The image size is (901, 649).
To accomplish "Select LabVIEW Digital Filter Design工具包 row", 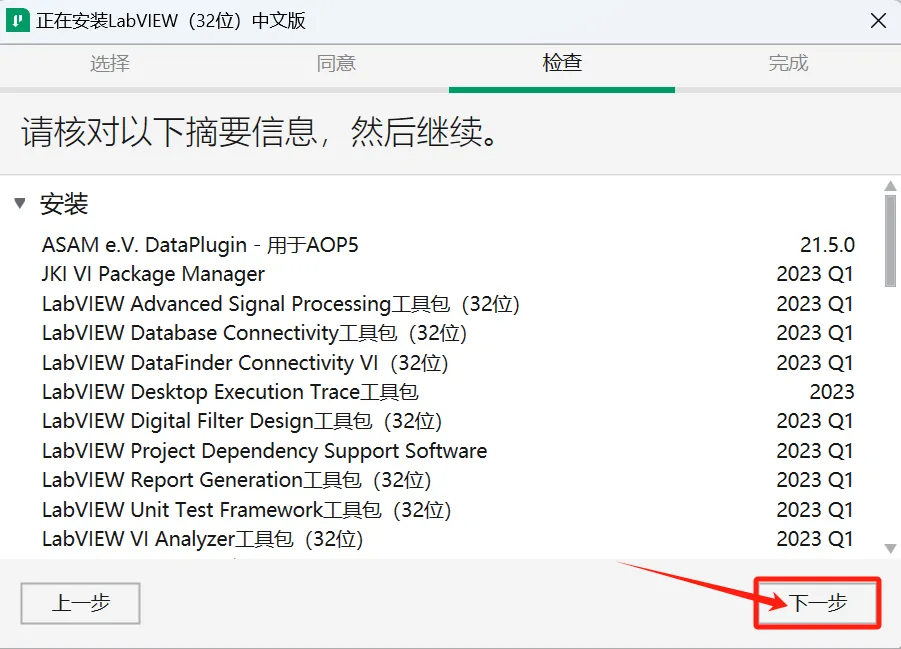I will [x=448, y=421].
